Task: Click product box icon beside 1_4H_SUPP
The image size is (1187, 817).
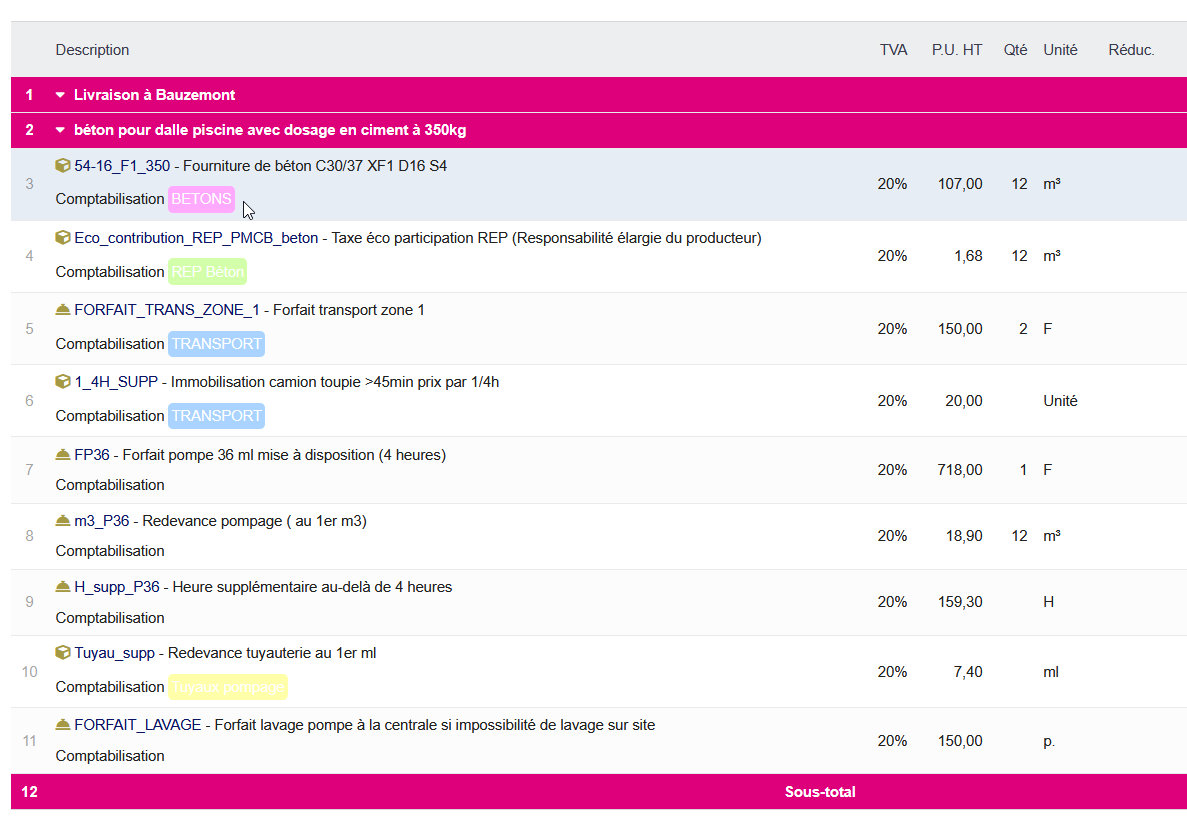Action: tap(63, 382)
